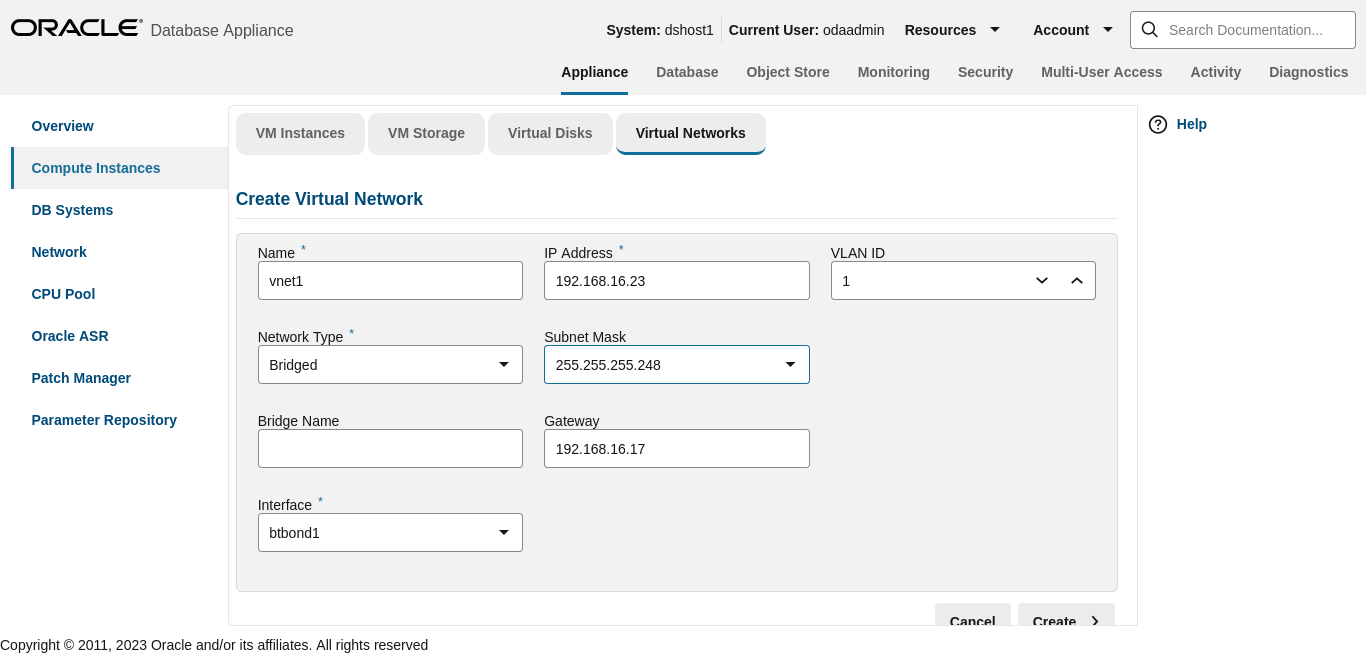Open the Subnet Mask dropdown

791,364
